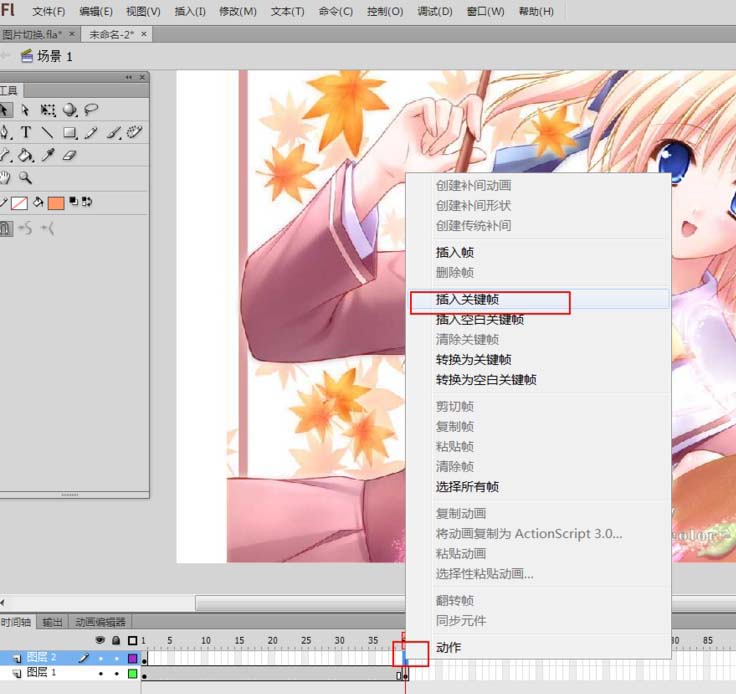Image resolution: width=736 pixels, height=694 pixels.
Task: Open the 视图(V) menu
Action: 143,11
